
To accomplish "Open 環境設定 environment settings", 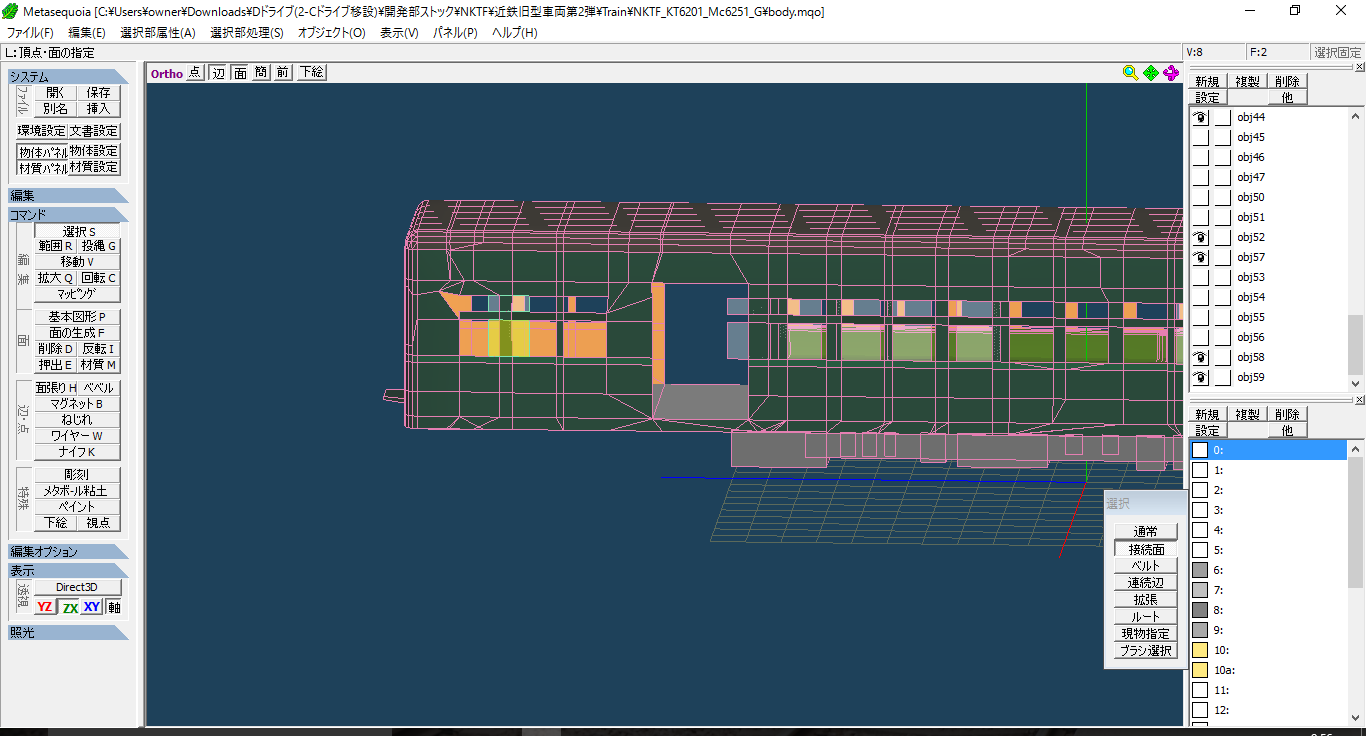I will coord(42,131).
